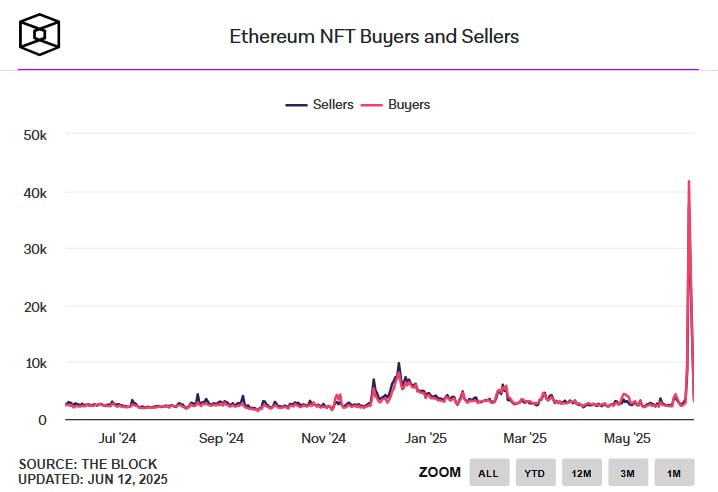Click the SOURCE: THE BLOCK text
718x492 pixels.
pyautogui.click(x=88, y=464)
